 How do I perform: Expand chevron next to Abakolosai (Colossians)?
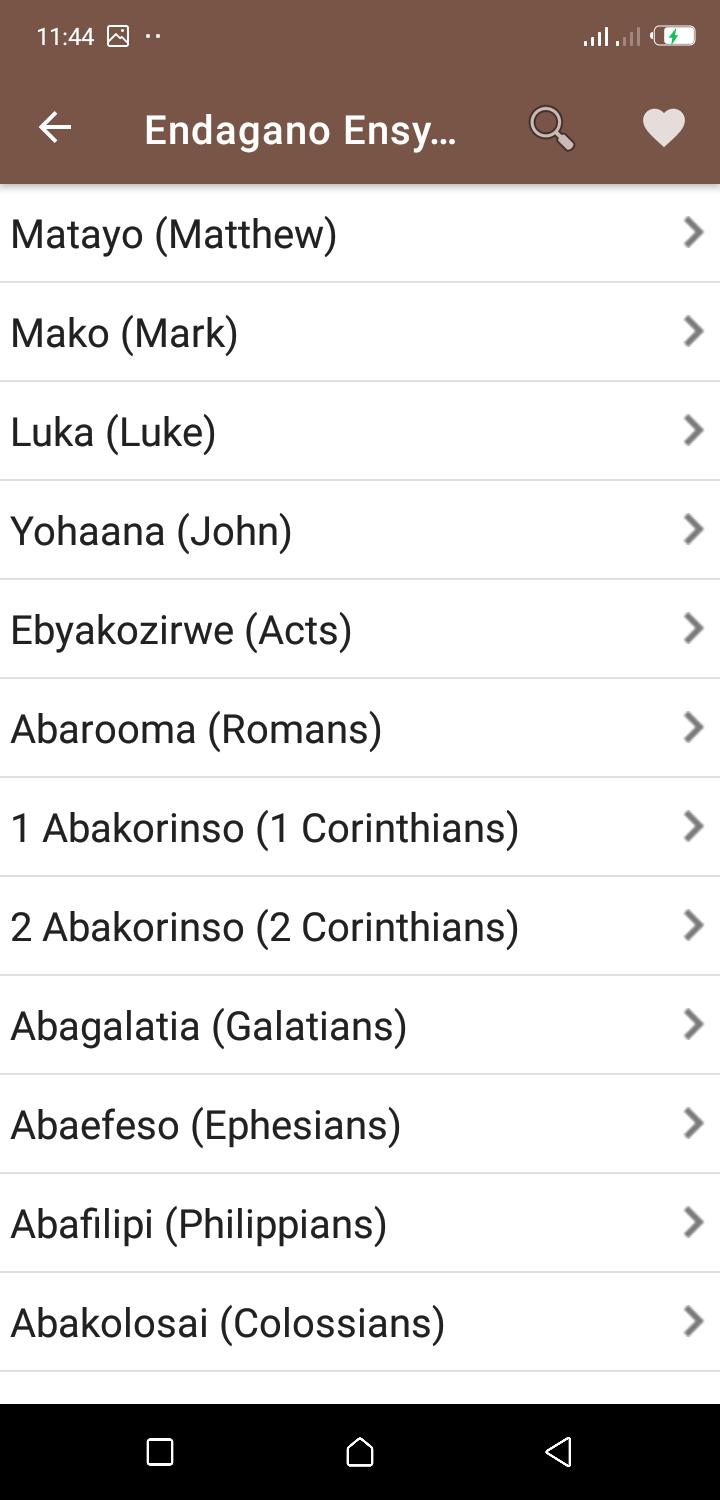point(693,1322)
